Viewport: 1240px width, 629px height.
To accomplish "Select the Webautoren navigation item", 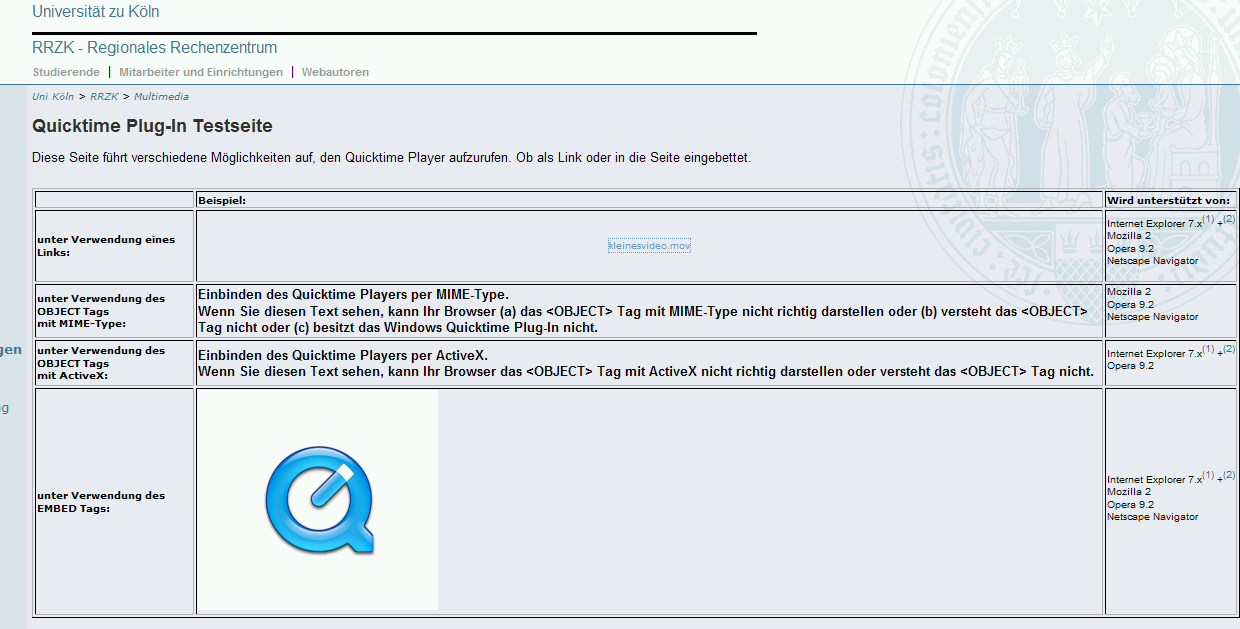I will point(335,72).
